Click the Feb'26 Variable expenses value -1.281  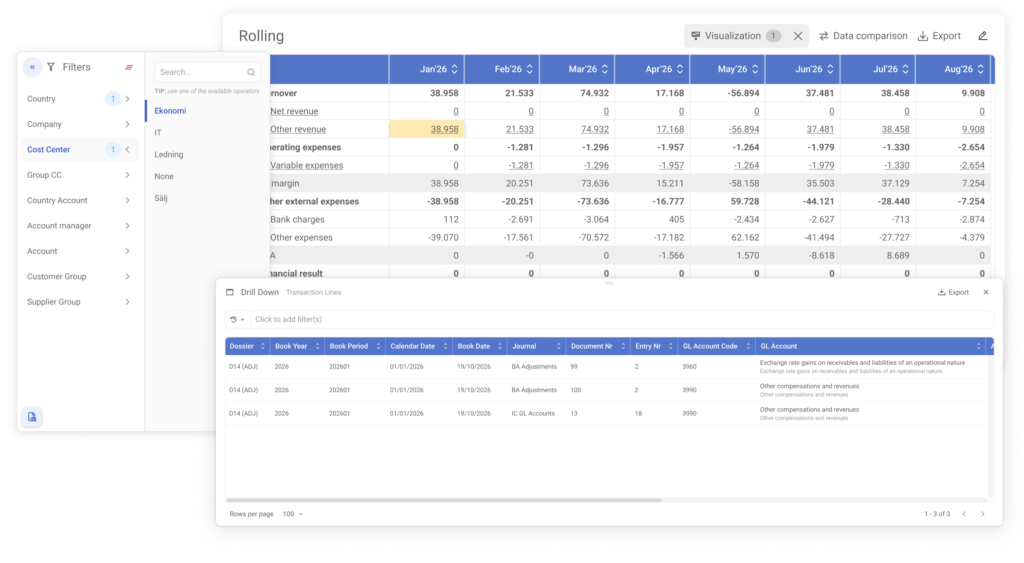pos(520,165)
